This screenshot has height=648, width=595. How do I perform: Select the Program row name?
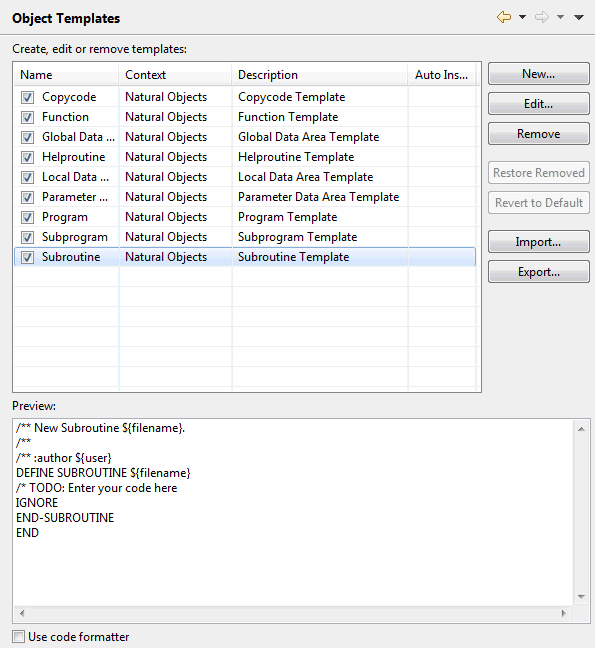coord(65,217)
